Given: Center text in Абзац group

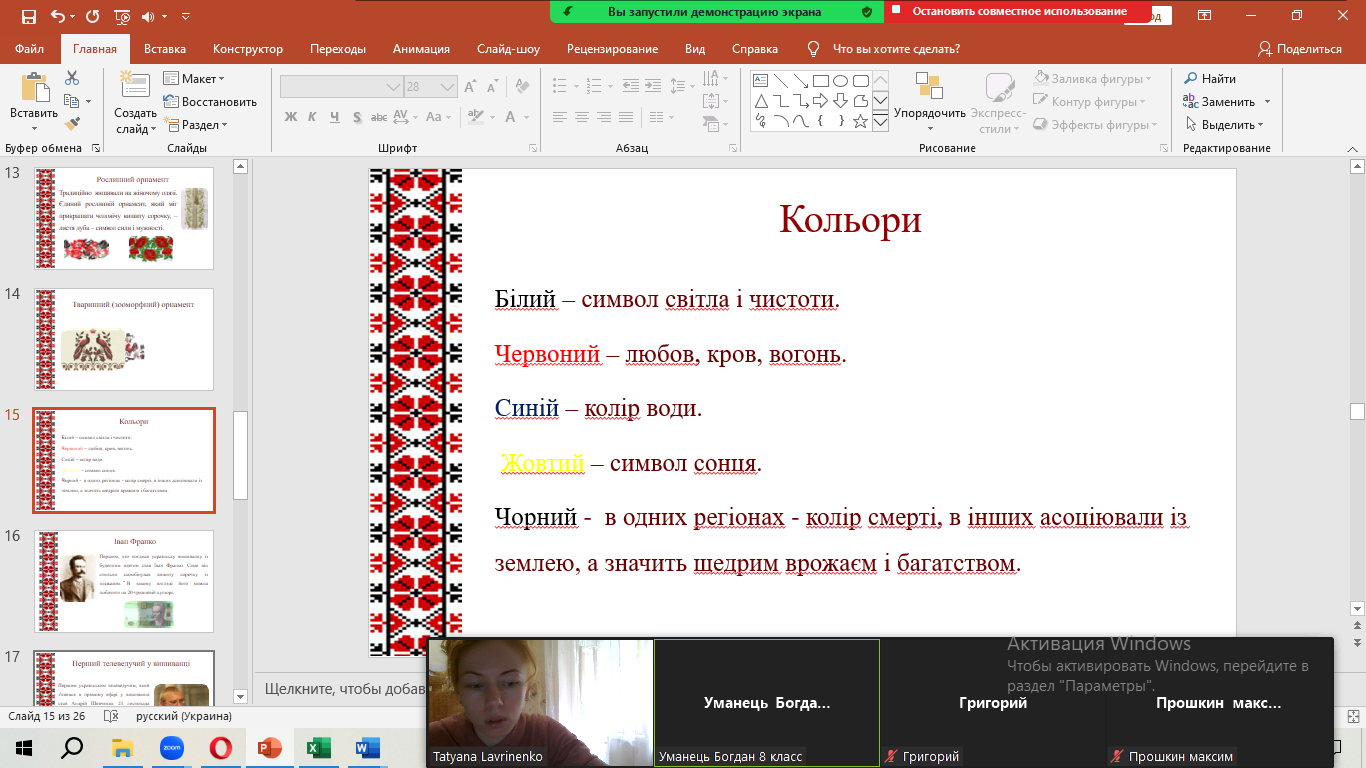Looking at the screenshot, I should pos(582,117).
